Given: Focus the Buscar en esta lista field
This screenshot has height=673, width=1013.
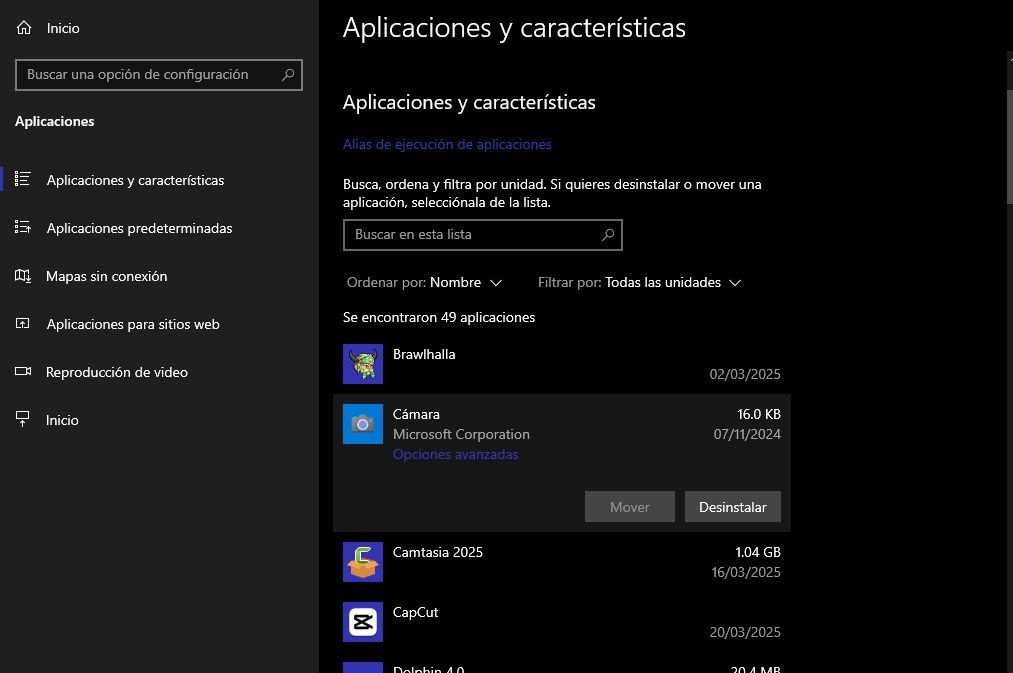Looking at the screenshot, I should point(483,235).
